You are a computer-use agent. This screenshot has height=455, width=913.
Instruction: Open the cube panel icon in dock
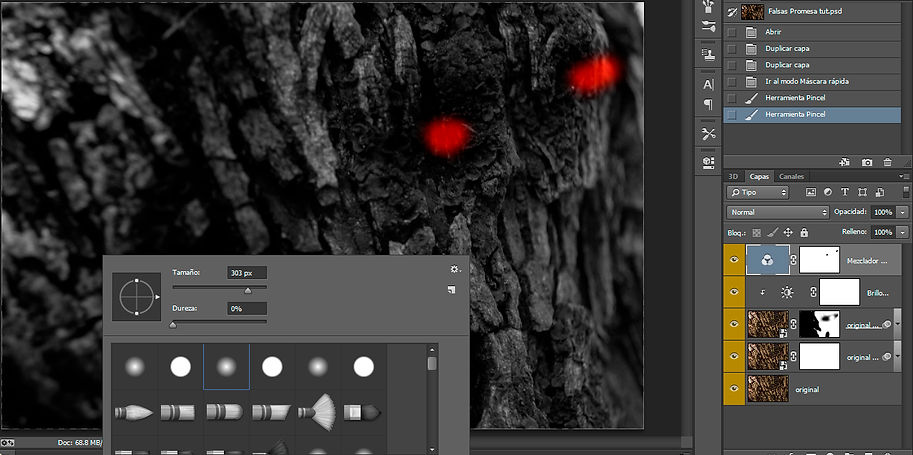tap(708, 161)
